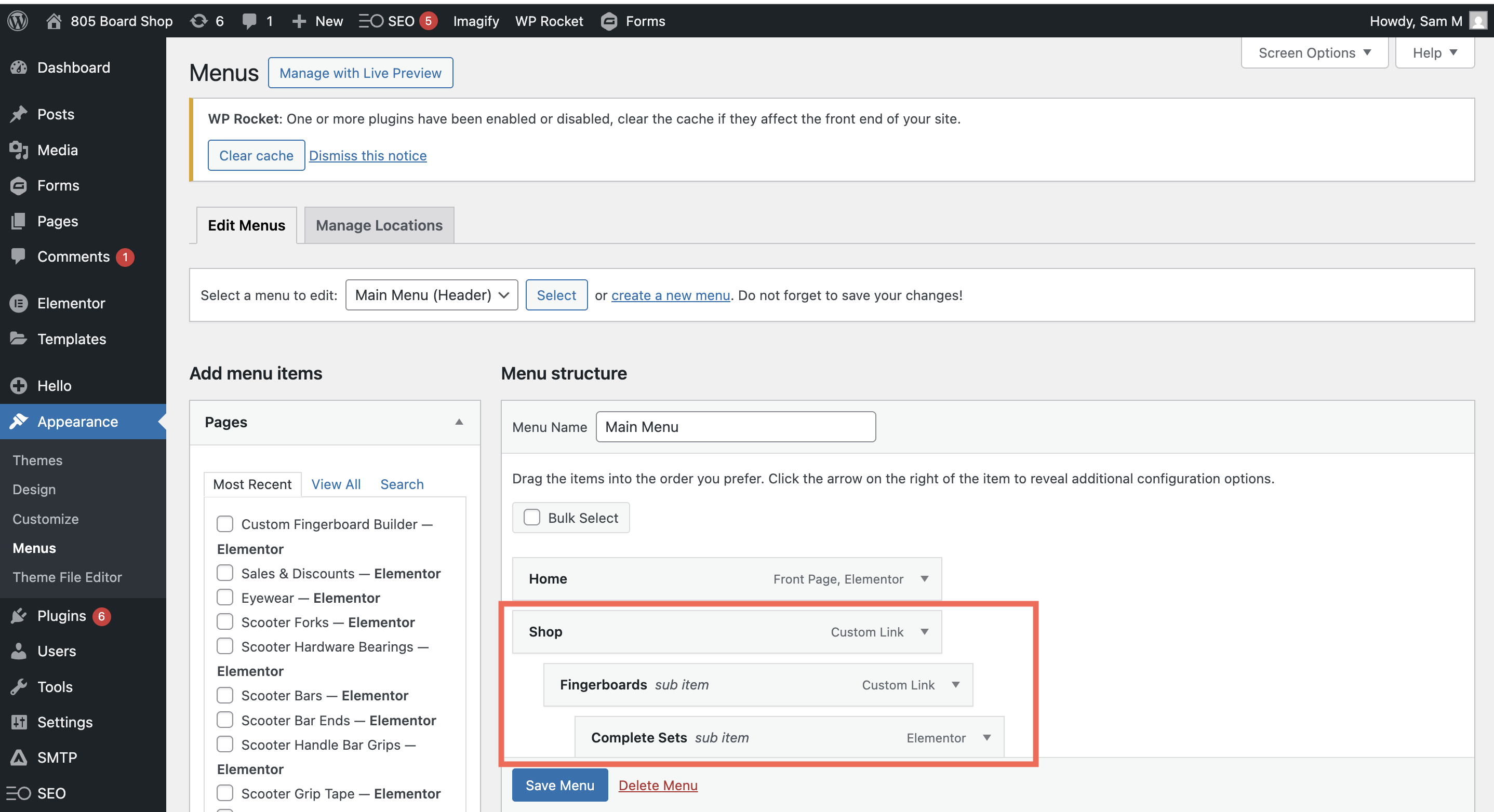Click the user avatar next to Howdy
Image resolution: width=1494 pixels, height=812 pixels.
click(x=1478, y=21)
